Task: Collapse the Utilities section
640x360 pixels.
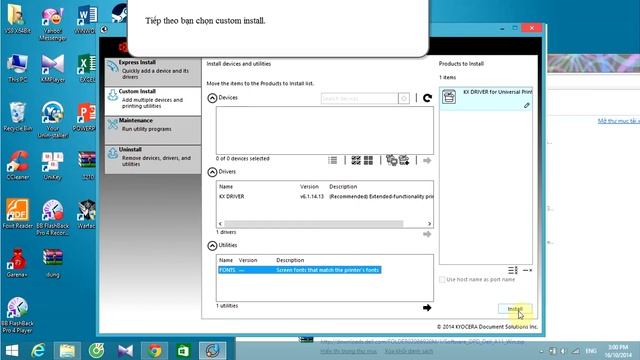Action: coord(212,245)
